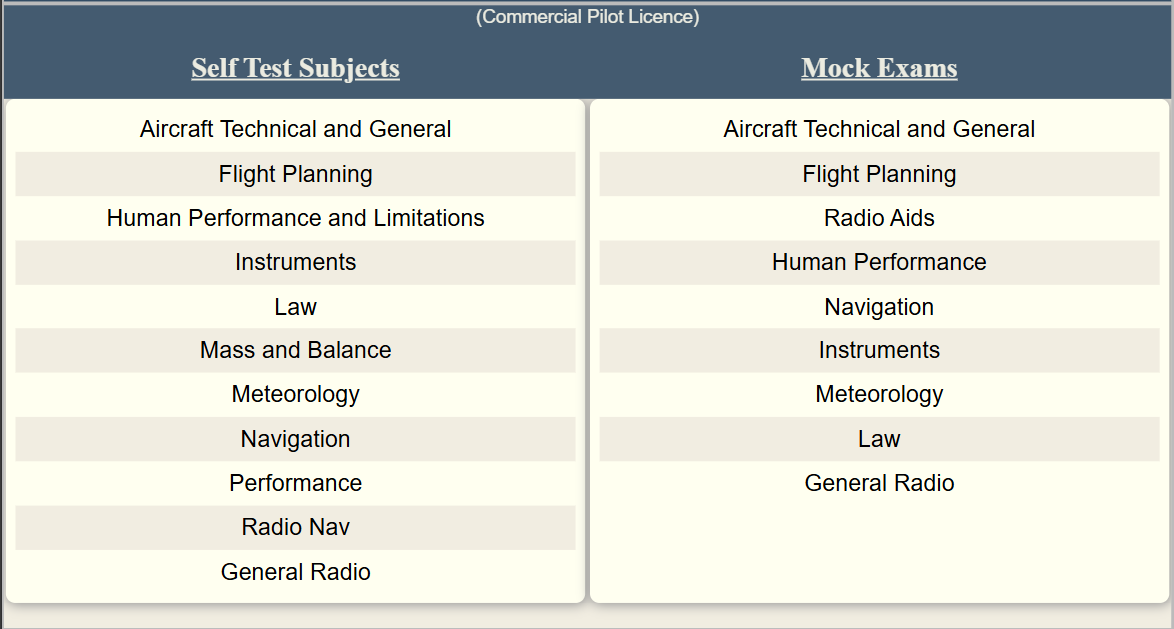Open Human Performance and Limitations self test
Screen dimensions: 1174x629
click(x=295, y=219)
